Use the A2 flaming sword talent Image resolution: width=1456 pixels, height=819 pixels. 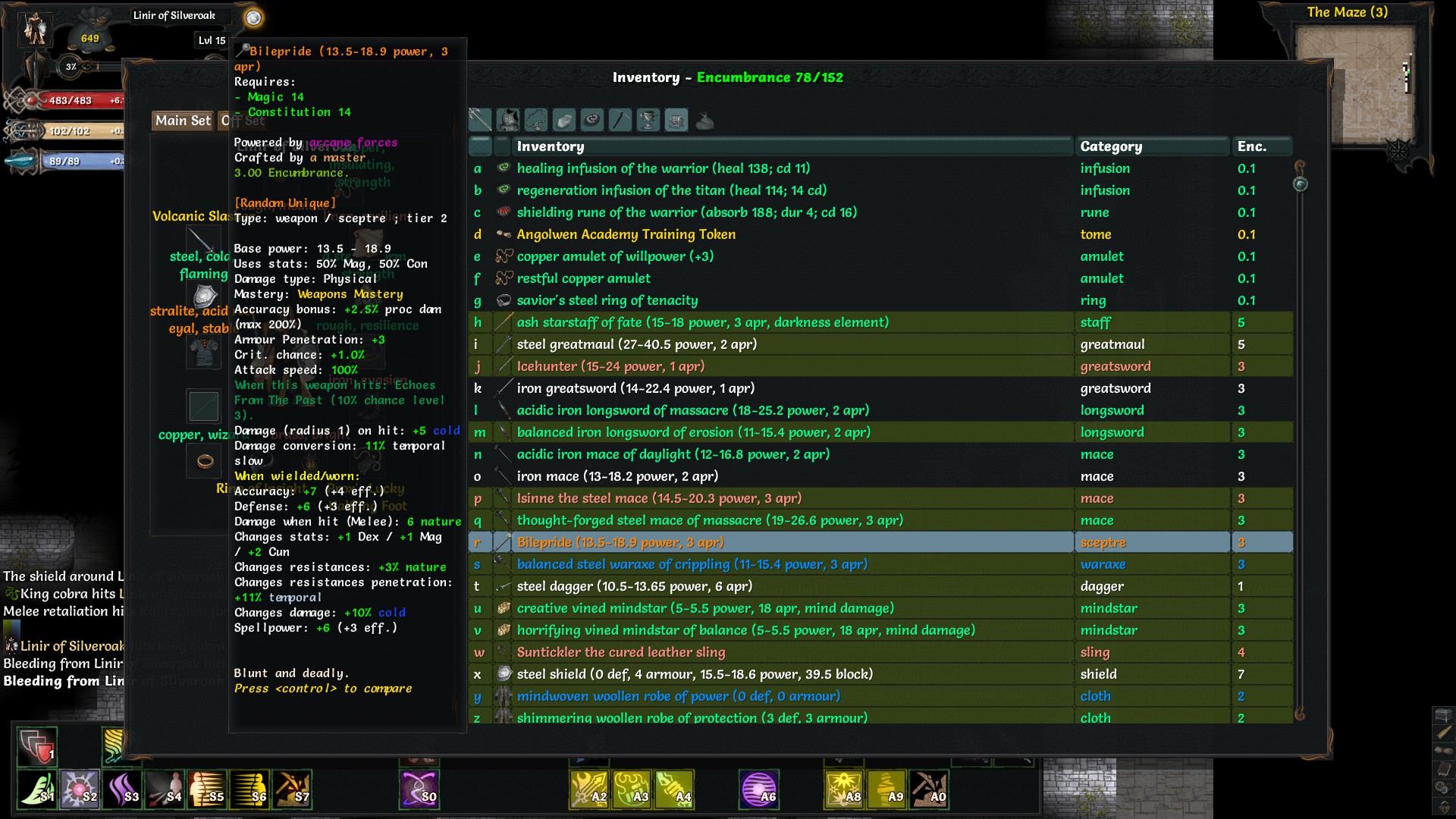tap(589, 789)
